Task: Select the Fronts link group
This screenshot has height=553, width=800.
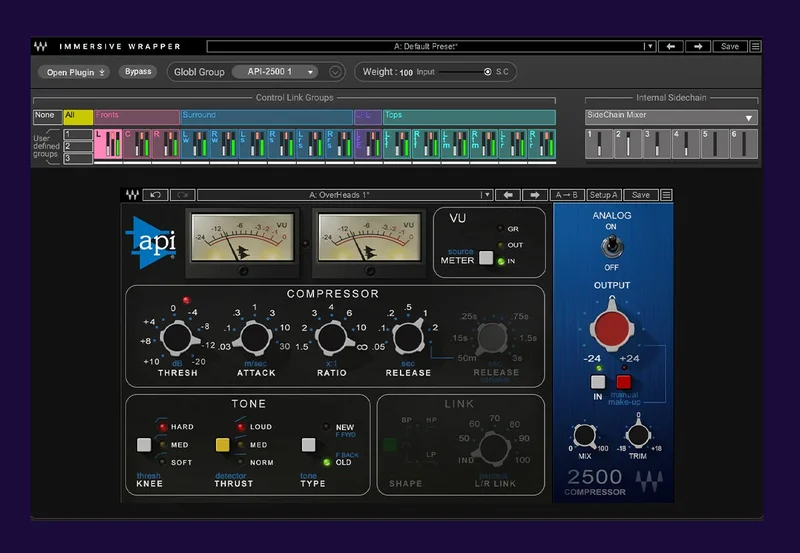Action: [137, 117]
